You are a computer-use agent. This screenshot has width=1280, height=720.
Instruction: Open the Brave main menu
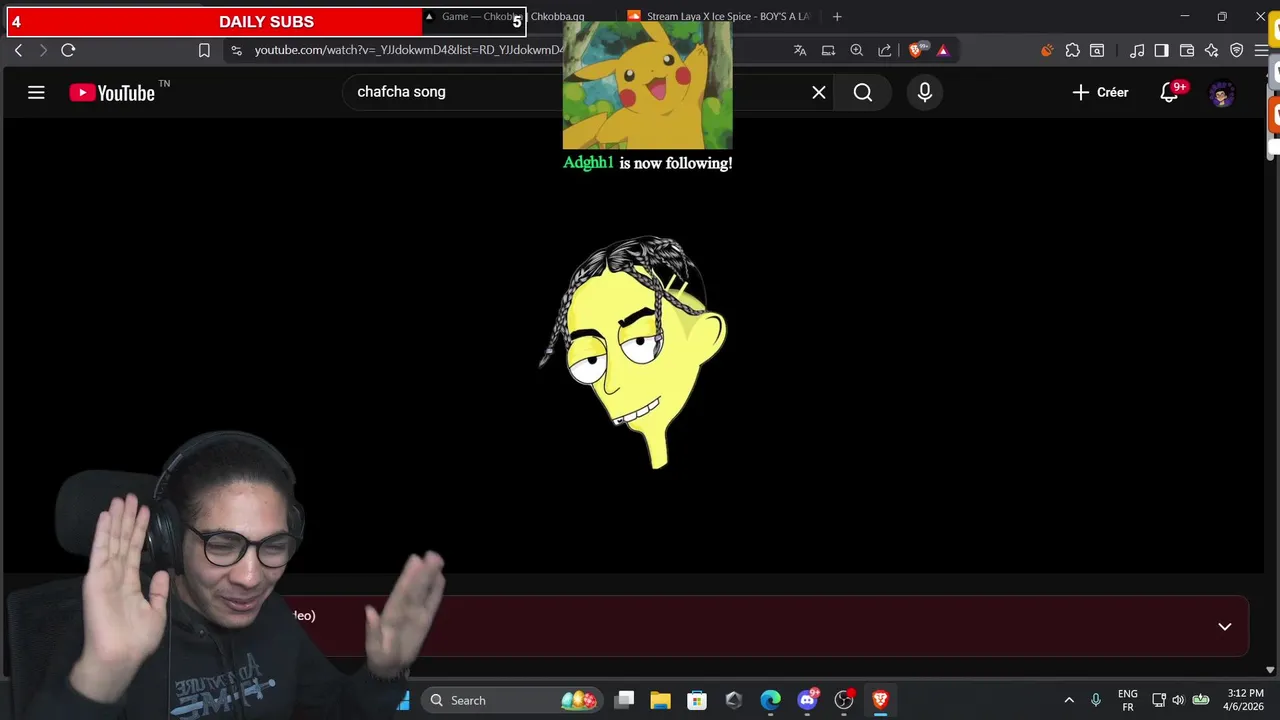point(1261,50)
